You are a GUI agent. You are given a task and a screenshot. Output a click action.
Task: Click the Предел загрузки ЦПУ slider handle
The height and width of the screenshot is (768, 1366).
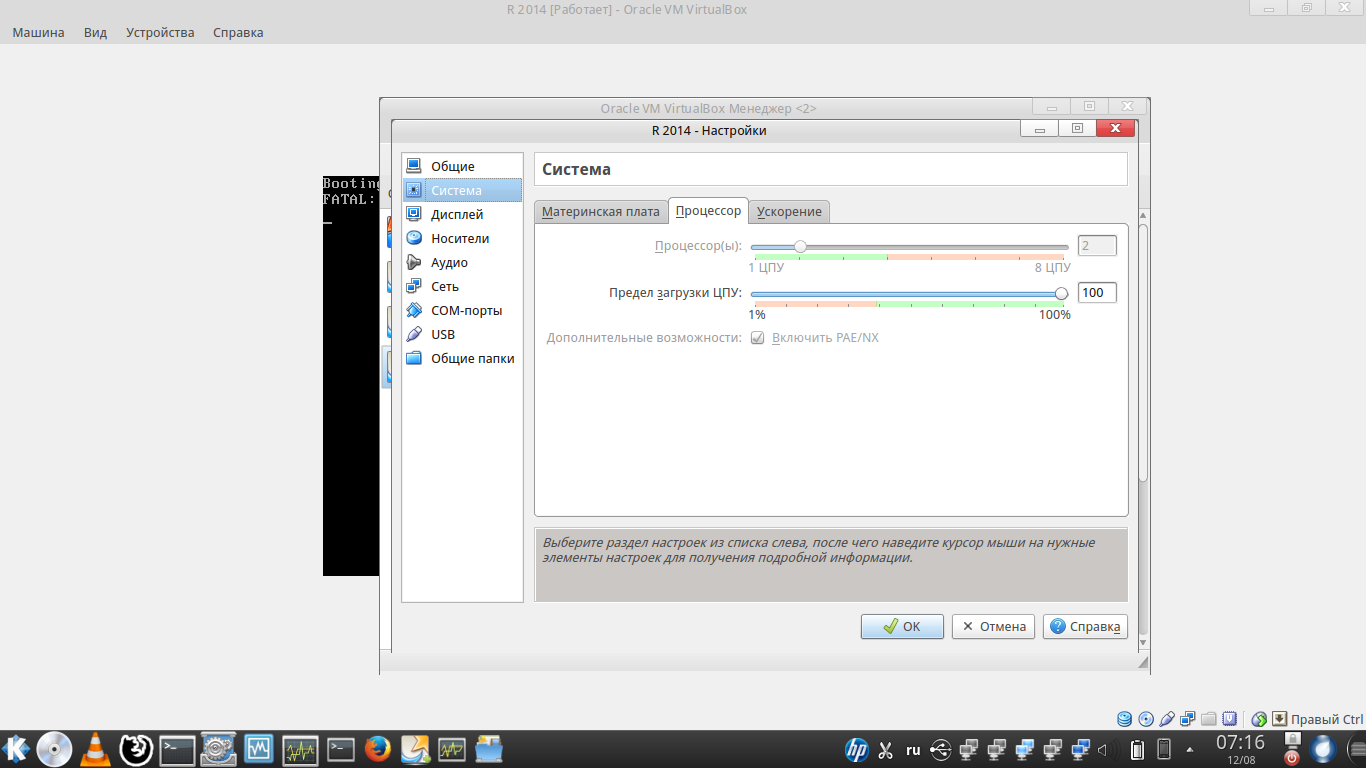coord(1061,293)
